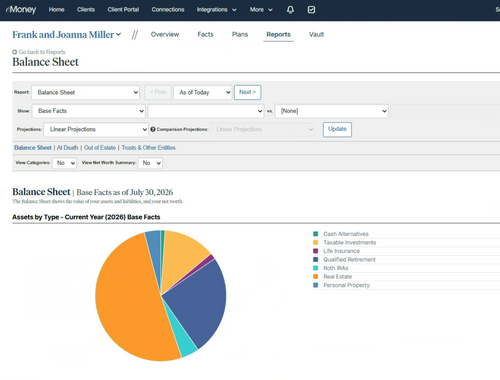Click the Real Estate legend swatch
This screenshot has height=380, width=500.
315,277
